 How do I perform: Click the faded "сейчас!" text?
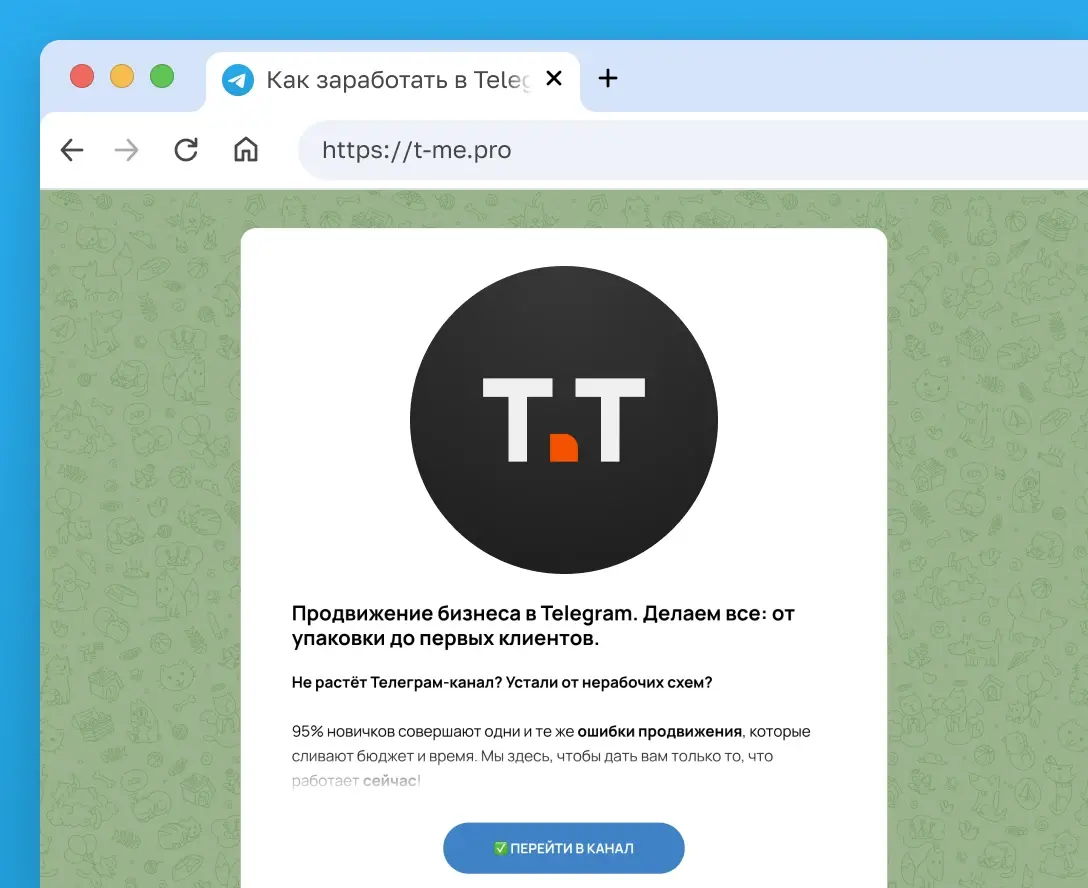tap(391, 780)
